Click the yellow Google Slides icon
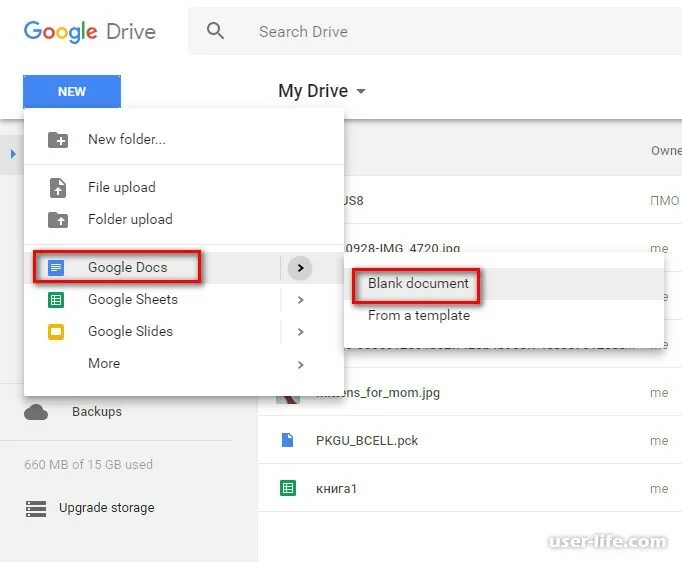This screenshot has height=562, width=682. 56,332
